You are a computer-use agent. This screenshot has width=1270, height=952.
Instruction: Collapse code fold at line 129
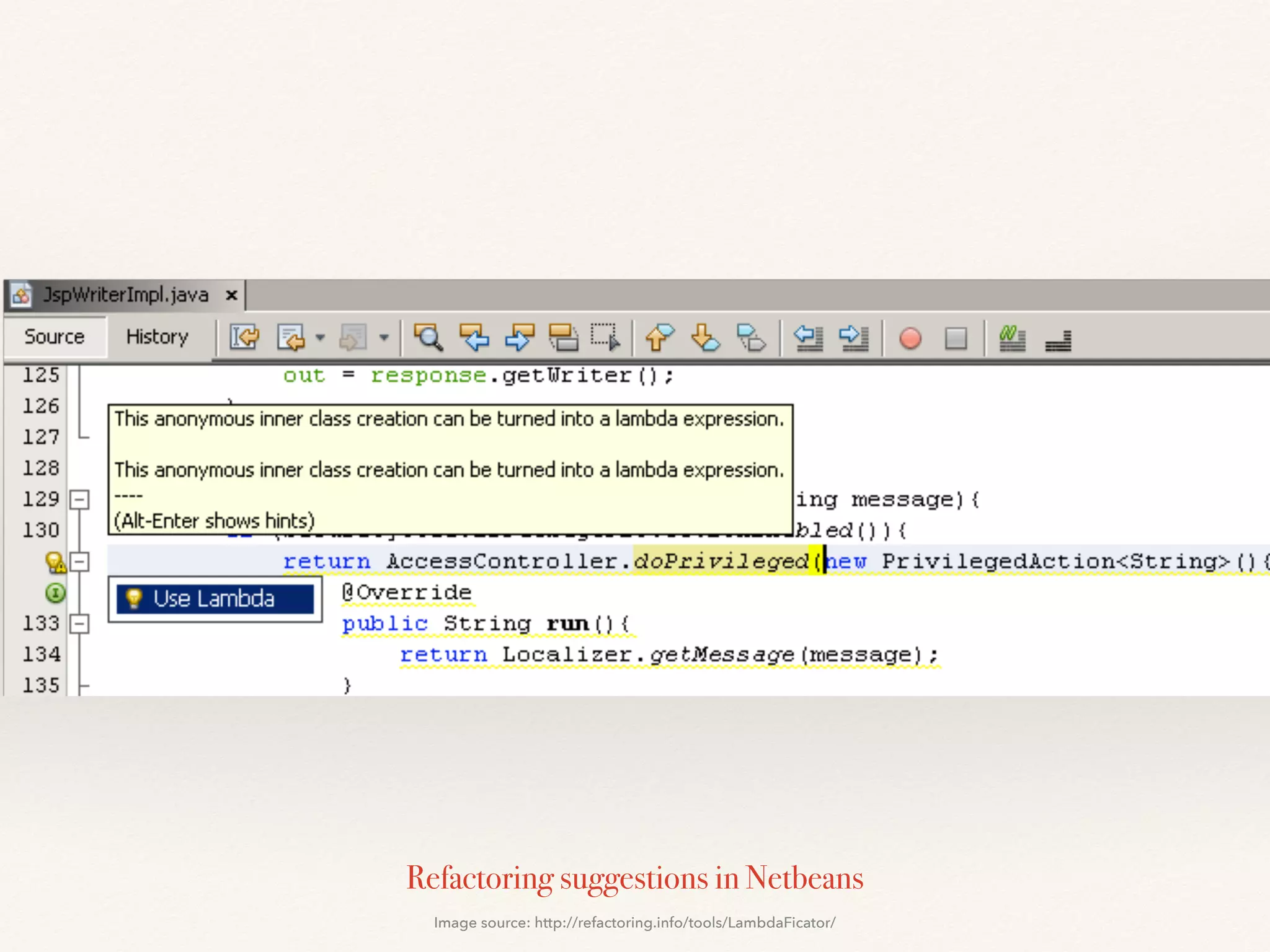point(79,500)
